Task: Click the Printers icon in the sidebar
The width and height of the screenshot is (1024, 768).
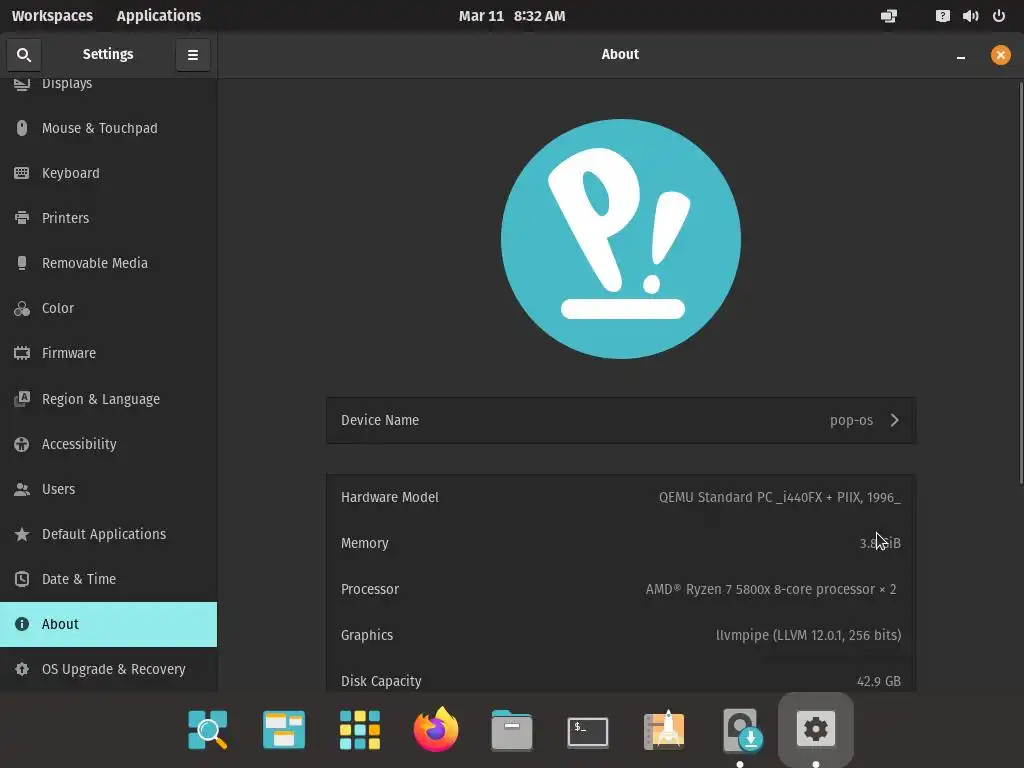Action: pyautogui.click(x=22, y=218)
